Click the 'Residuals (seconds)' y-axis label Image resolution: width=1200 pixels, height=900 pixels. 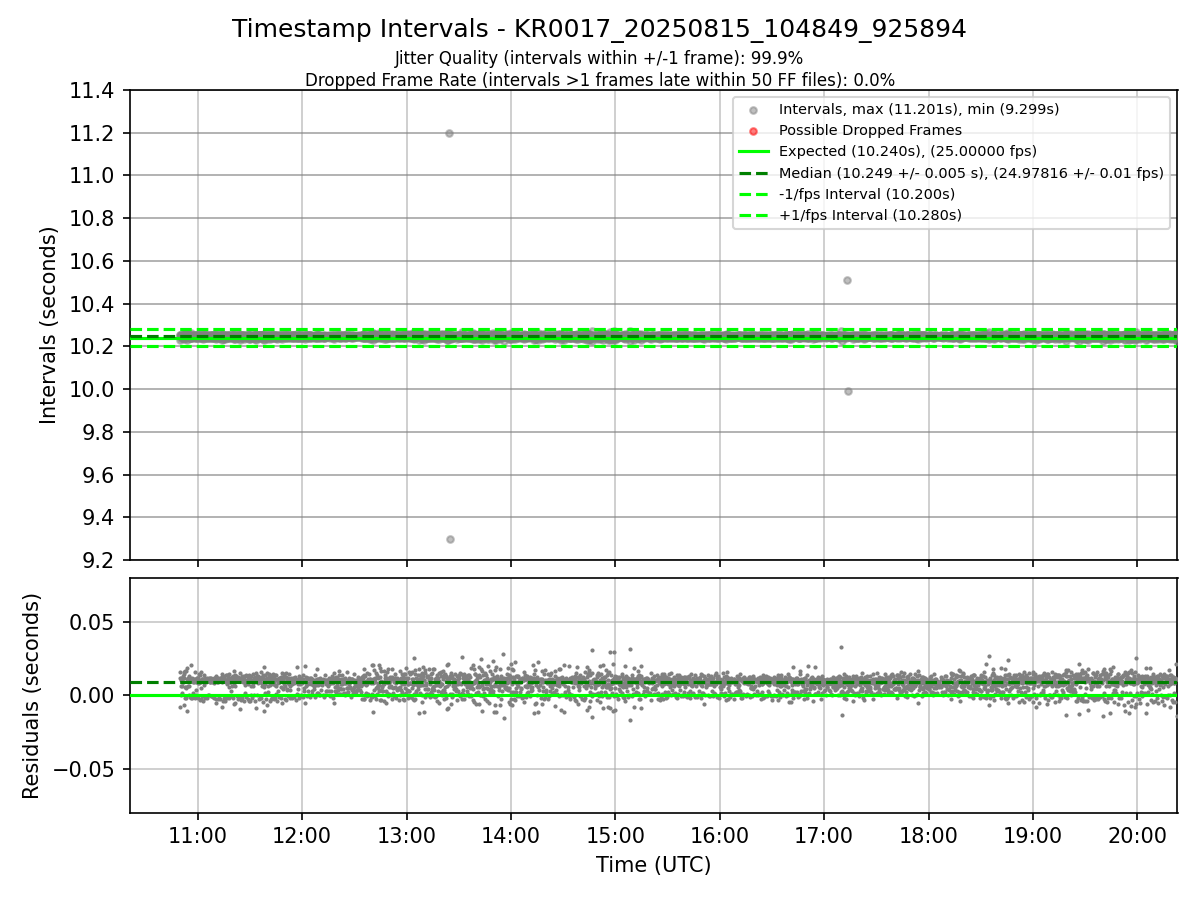click(x=31, y=696)
